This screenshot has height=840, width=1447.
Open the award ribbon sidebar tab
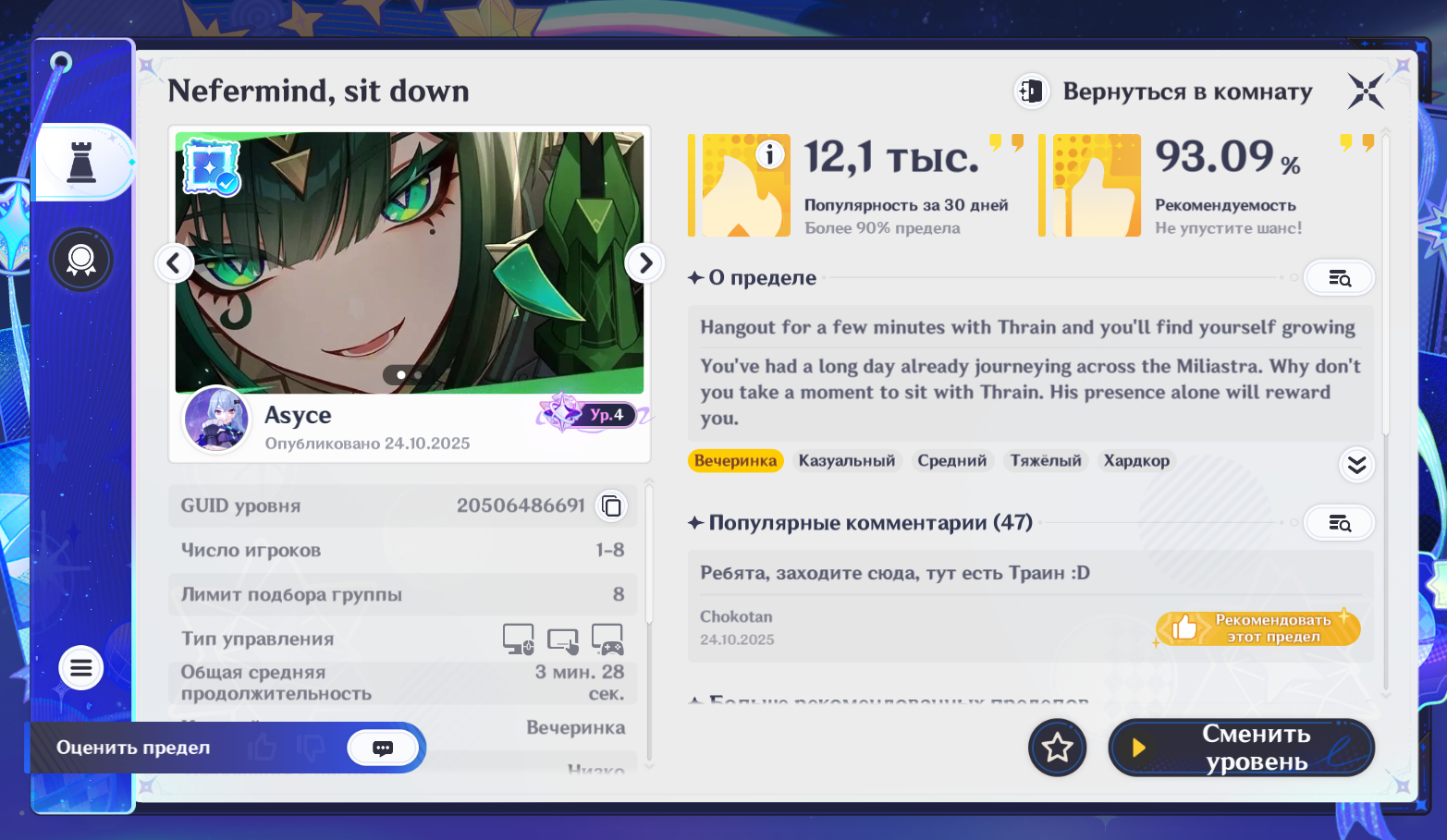pos(81,260)
